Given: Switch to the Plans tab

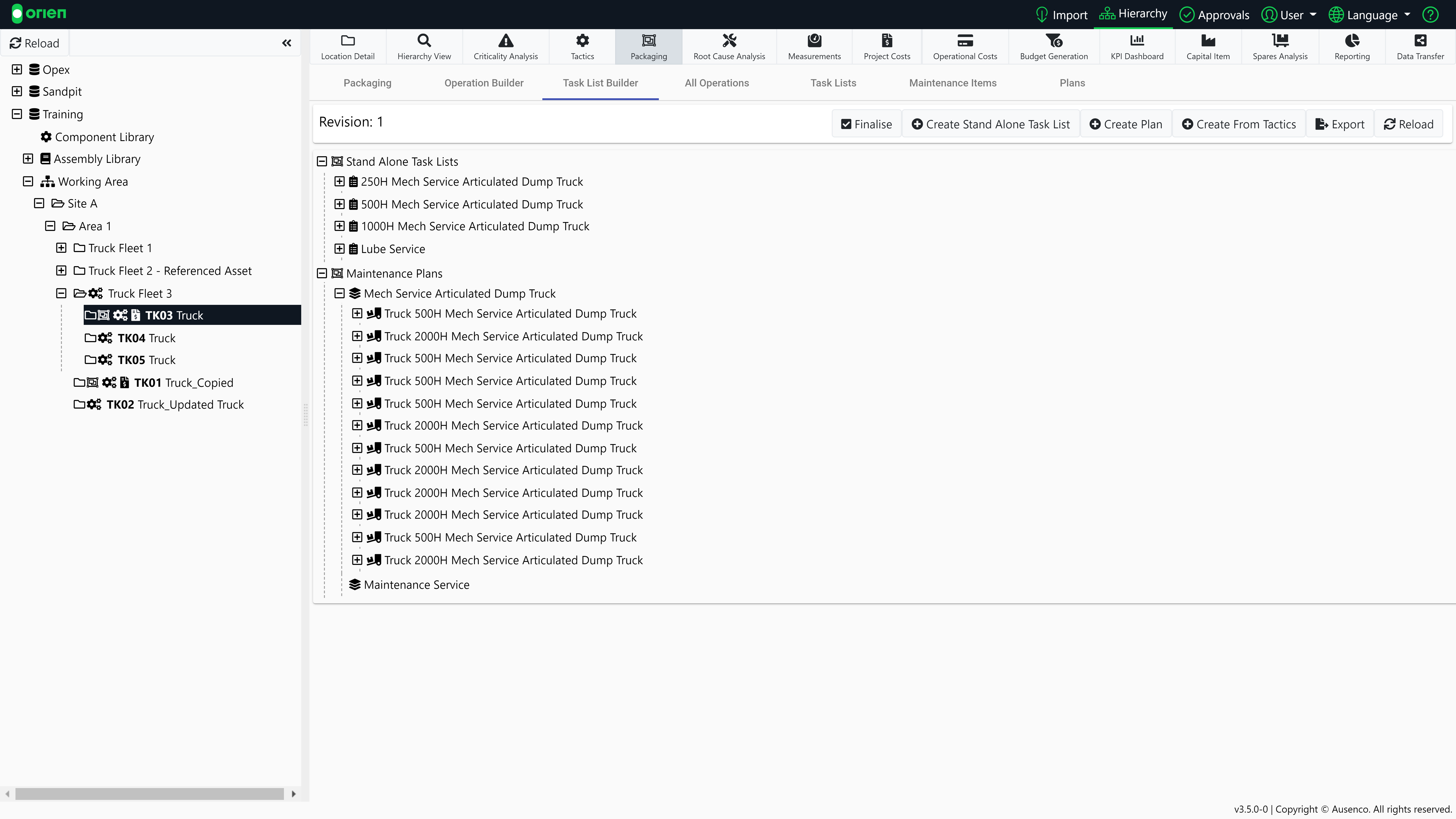Looking at the screenshot, I should (x=1072, y=83).
